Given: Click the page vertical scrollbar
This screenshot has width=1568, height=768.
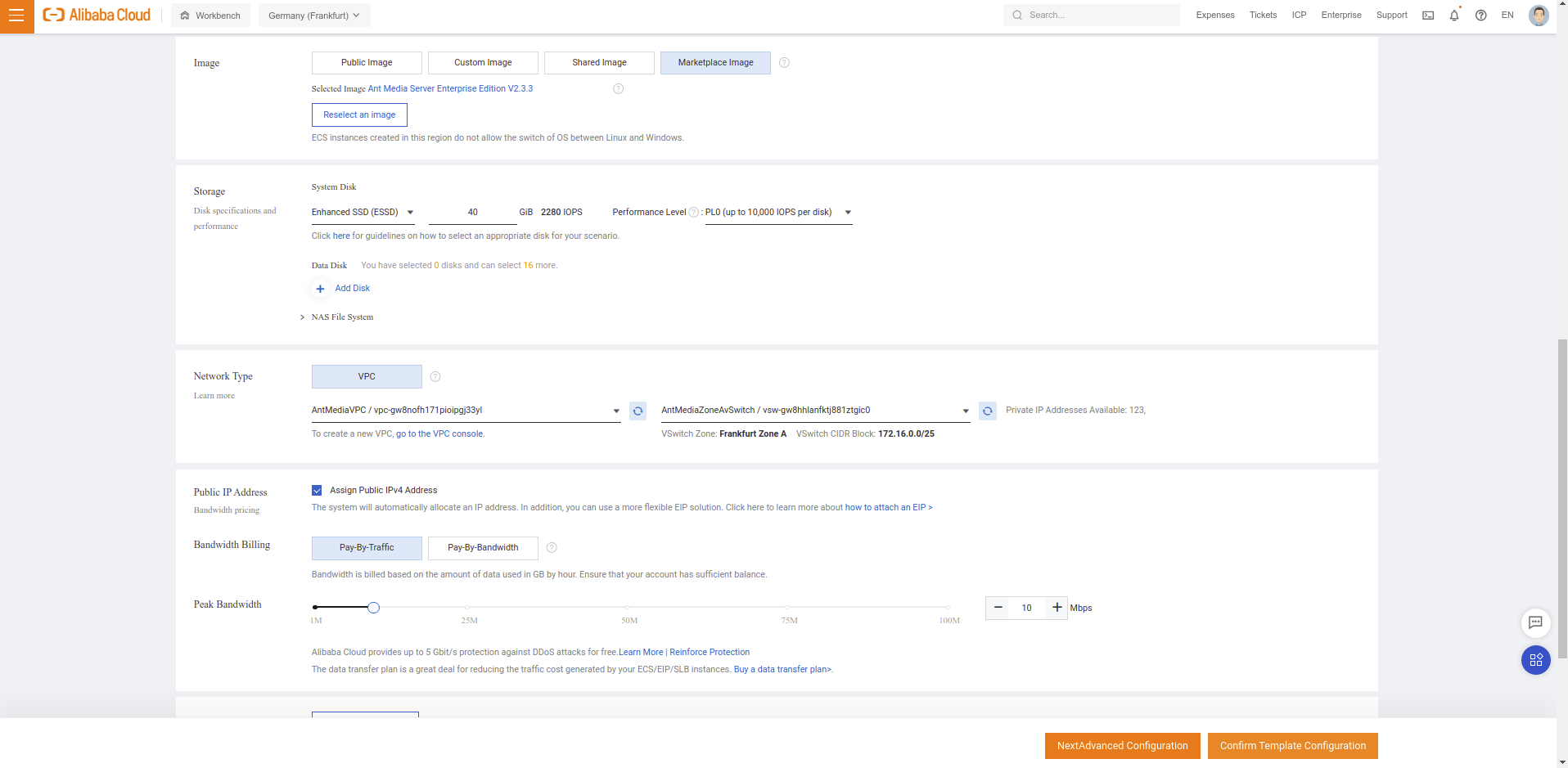Looking at the screenshot, I should click(1562, 499).
